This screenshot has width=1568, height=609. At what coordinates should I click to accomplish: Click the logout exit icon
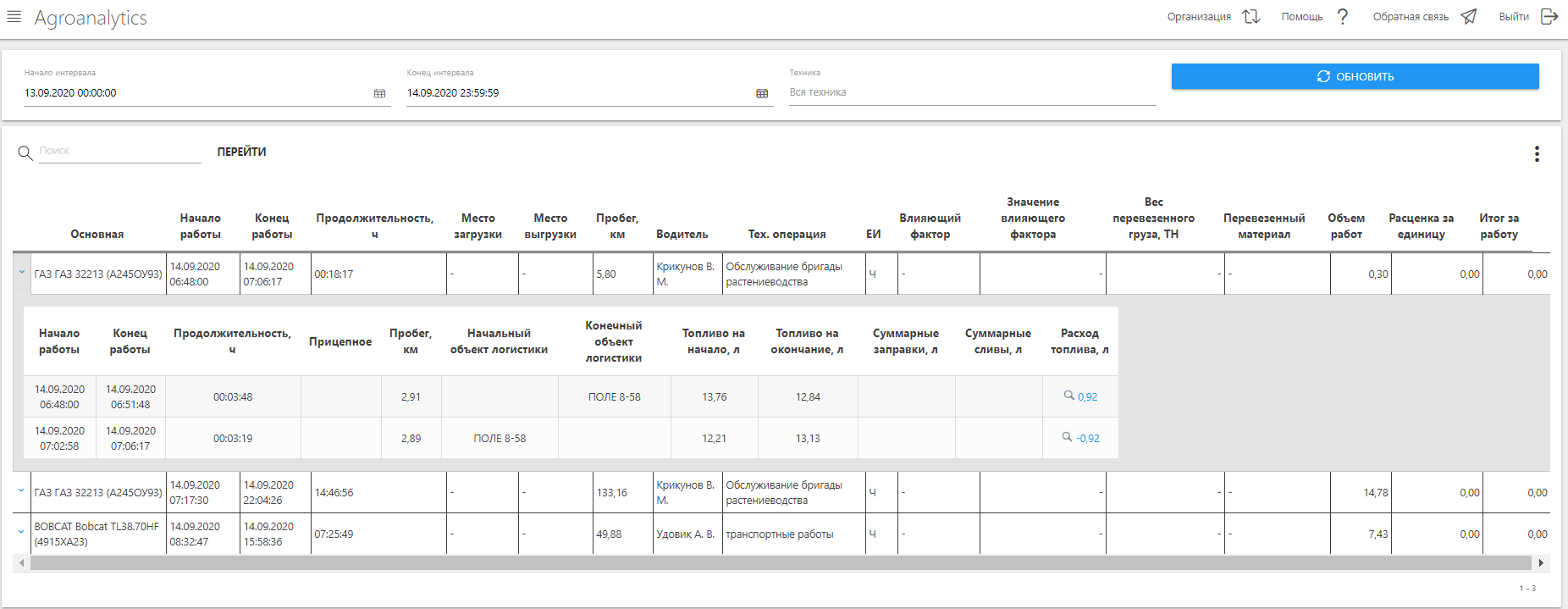tap(1549, 17)
